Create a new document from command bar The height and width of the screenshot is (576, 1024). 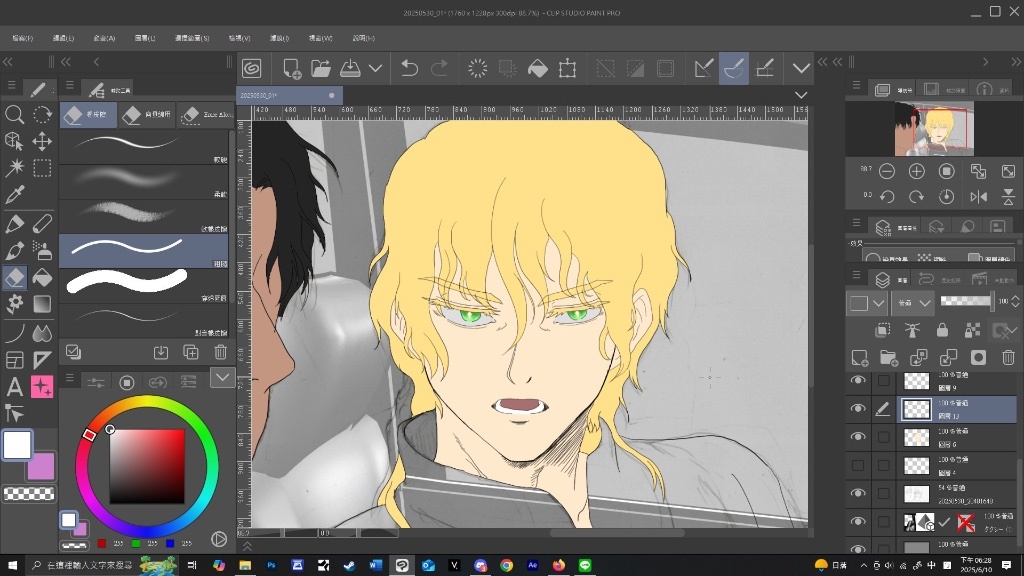tap(292, 68)
